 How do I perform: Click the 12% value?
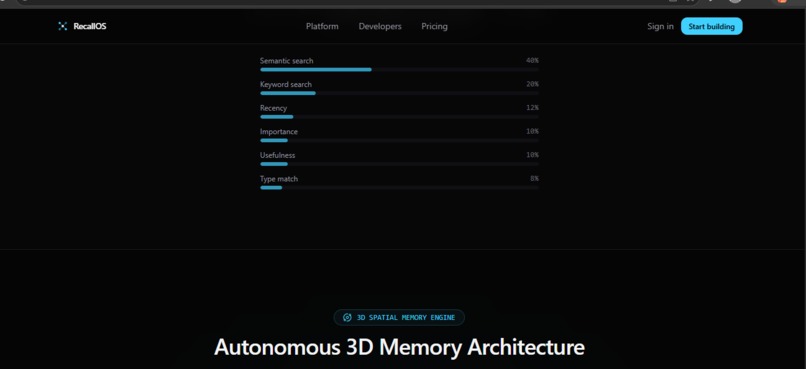[x=532, y=108]
